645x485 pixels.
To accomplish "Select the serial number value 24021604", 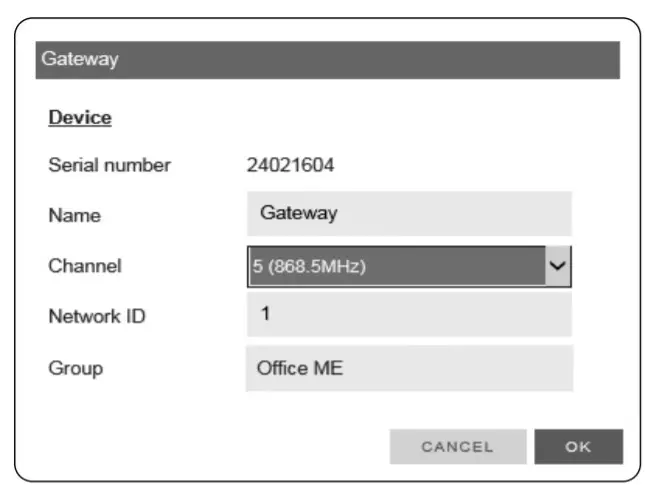I will pos(290,165).
